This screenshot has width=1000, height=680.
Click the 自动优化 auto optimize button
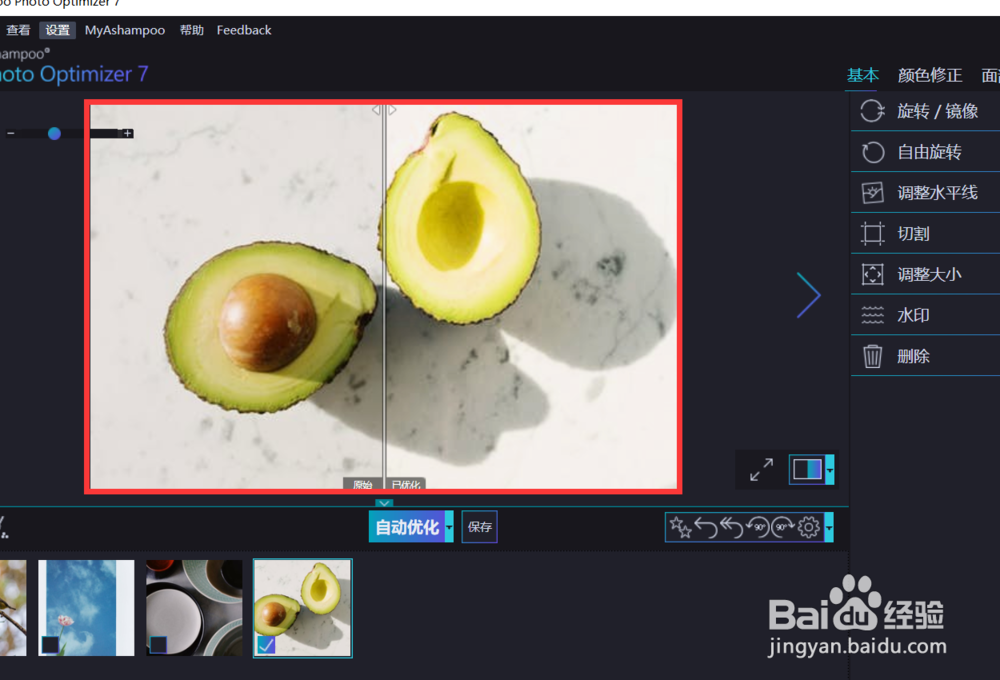[407, 527]
